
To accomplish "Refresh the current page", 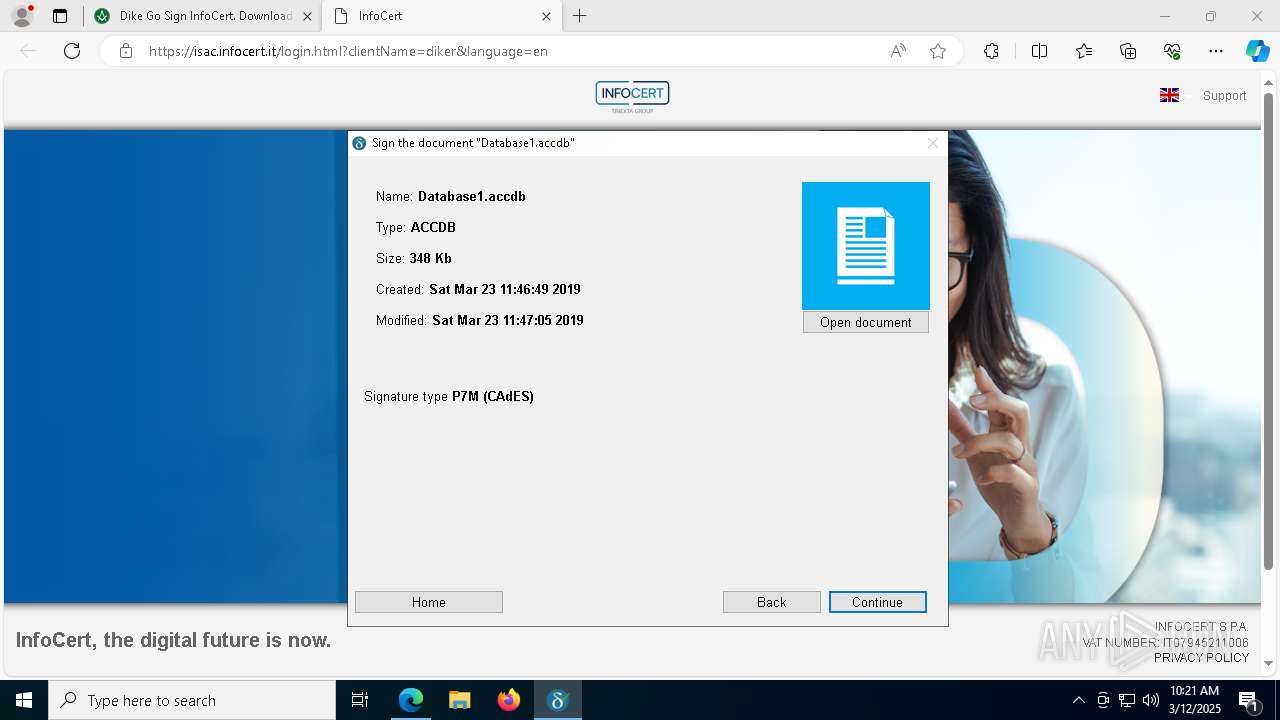I will pos(72,51).
